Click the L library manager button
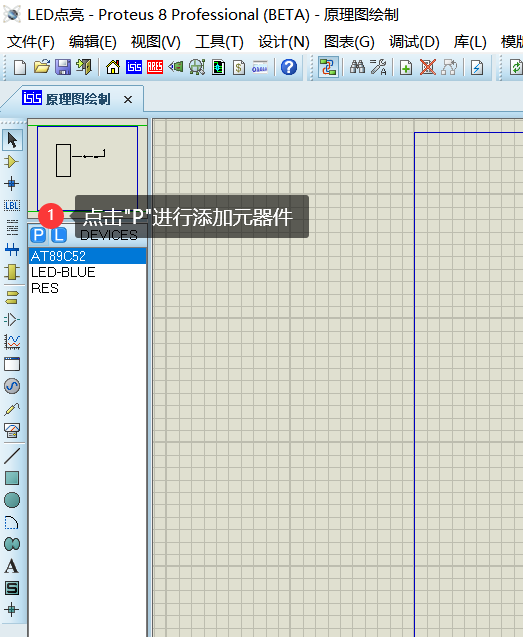 click(59, 235)
